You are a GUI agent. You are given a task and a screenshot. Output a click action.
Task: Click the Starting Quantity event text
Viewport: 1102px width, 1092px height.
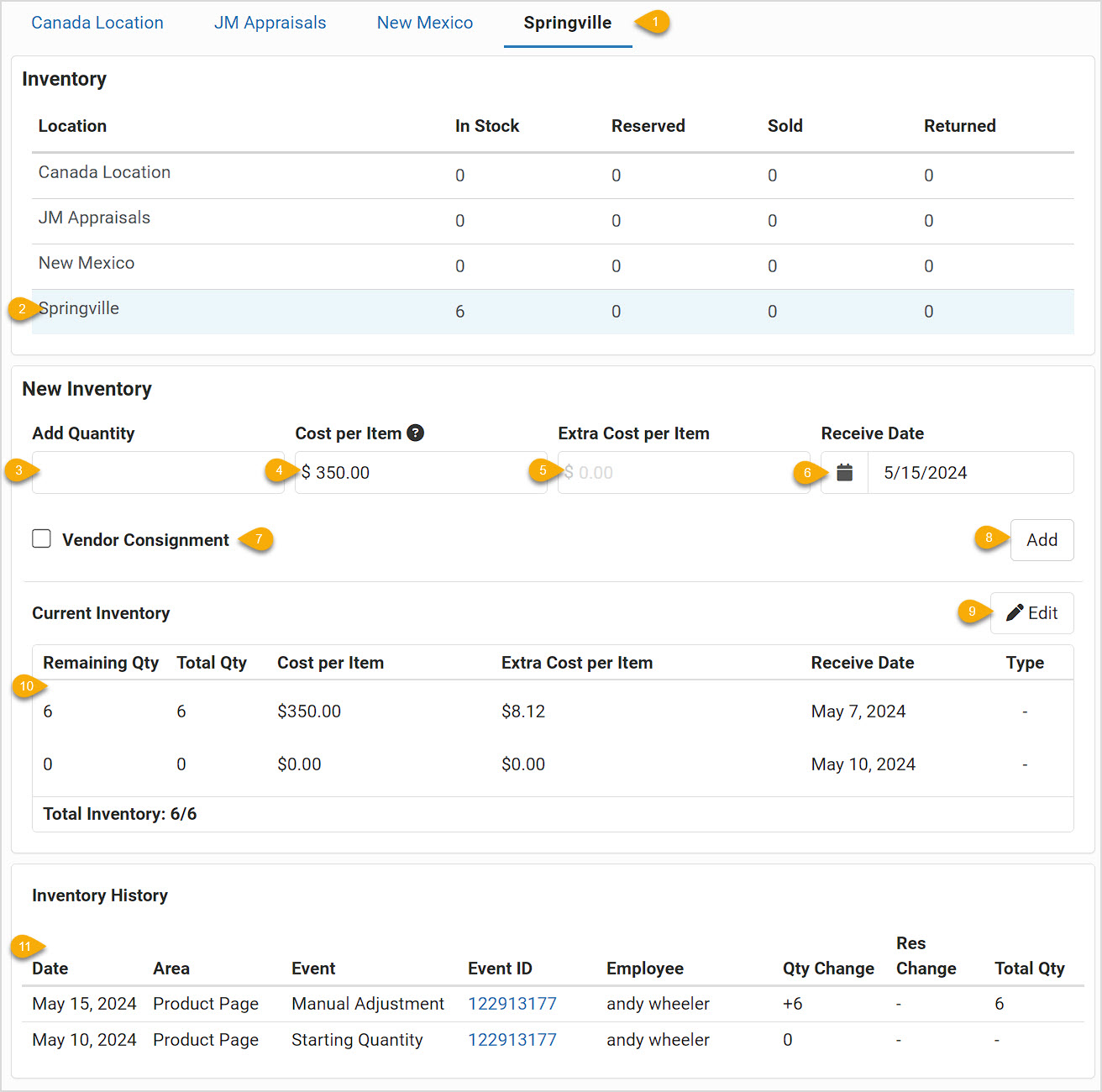click(357, 1040)
